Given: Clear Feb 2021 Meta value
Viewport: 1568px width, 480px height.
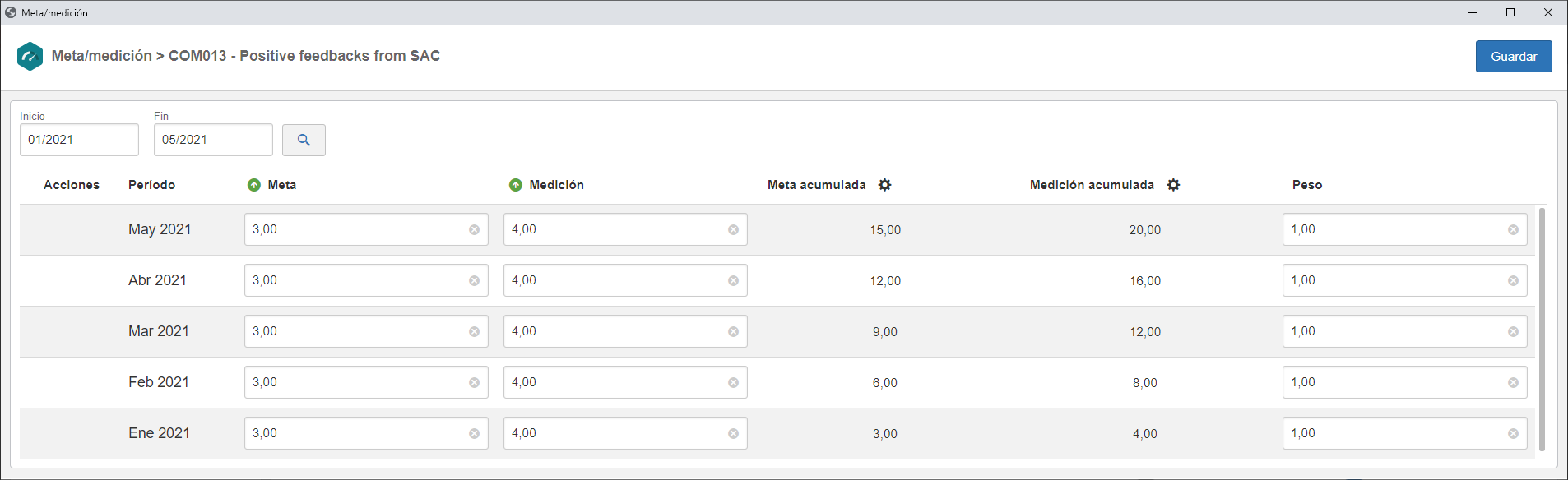Looking at the screenshot, I should (x=475, y=383).
